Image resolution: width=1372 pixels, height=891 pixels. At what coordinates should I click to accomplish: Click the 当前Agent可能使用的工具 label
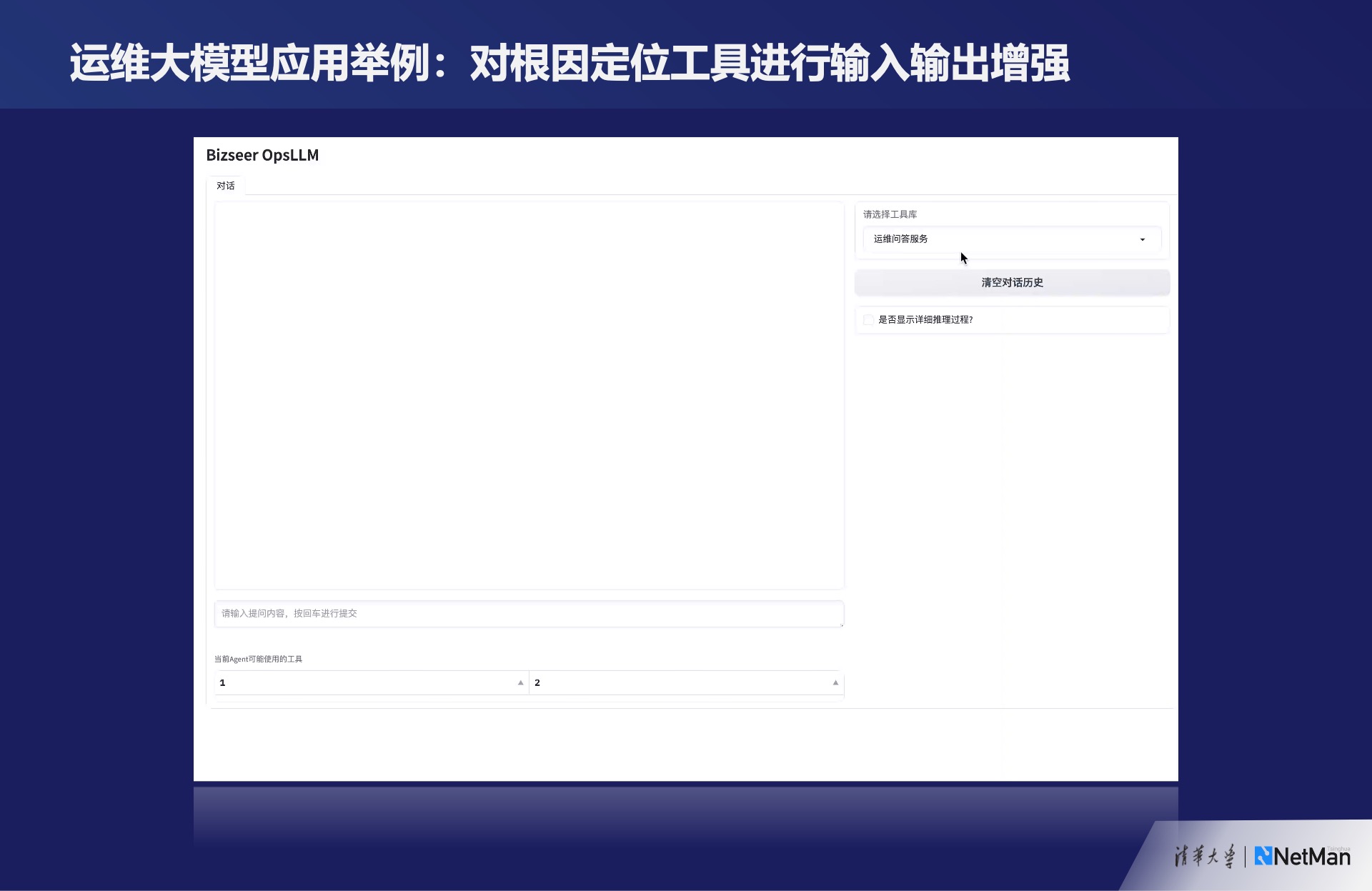coord(258,659)
